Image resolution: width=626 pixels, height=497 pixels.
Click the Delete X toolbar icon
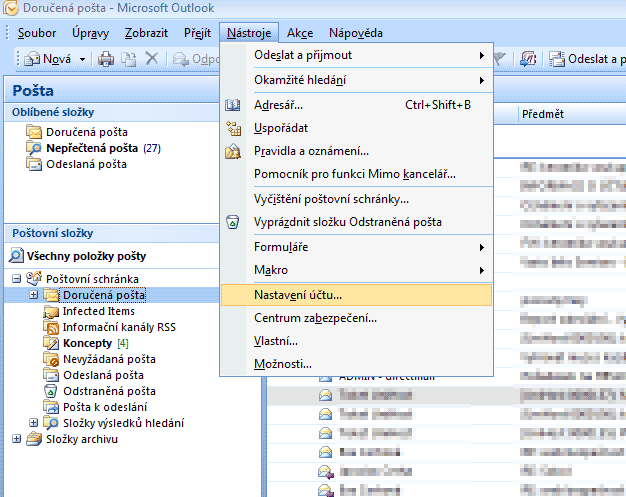point(152,59)
